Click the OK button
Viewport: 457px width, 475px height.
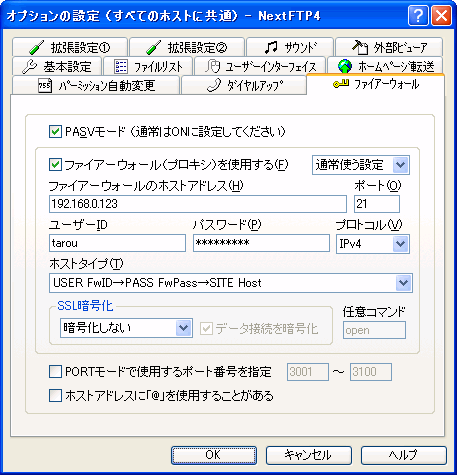click(214, 455)
